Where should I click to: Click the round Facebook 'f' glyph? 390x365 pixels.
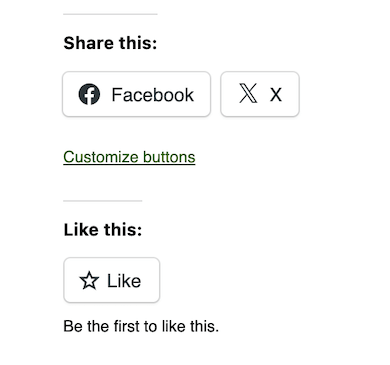point(89,94)
